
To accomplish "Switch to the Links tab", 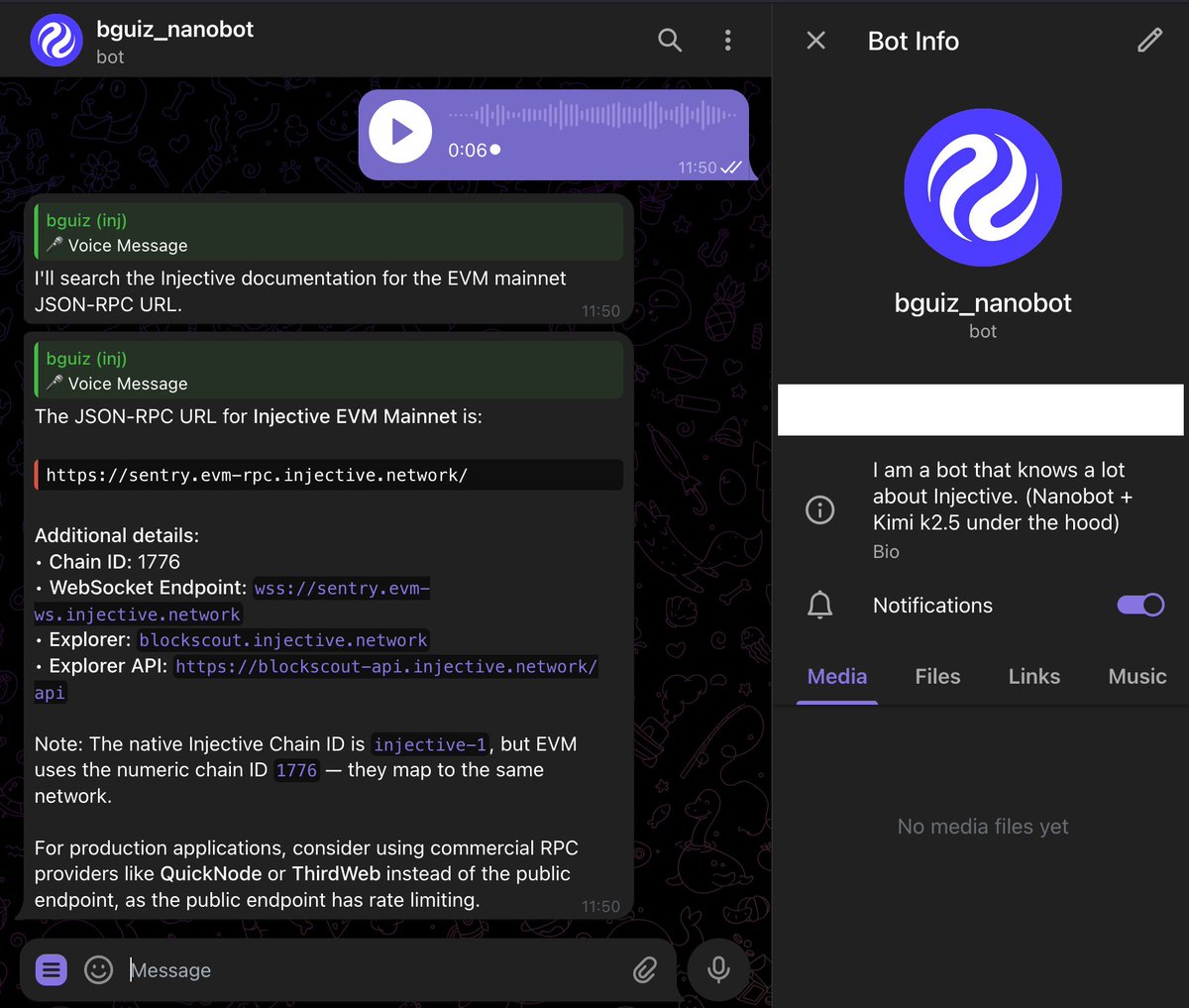I will point(1034,676).
